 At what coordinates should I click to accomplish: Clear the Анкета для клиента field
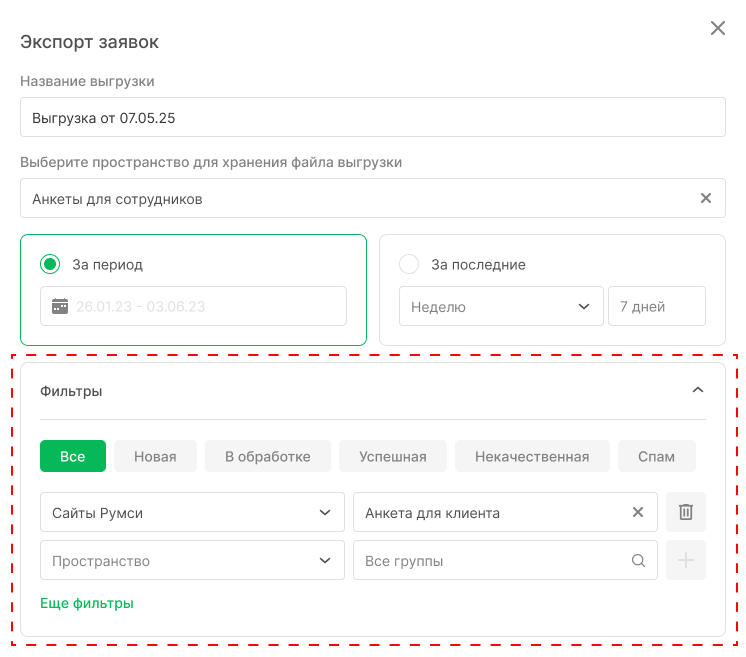pyautogui.click(x=638, y=512)
